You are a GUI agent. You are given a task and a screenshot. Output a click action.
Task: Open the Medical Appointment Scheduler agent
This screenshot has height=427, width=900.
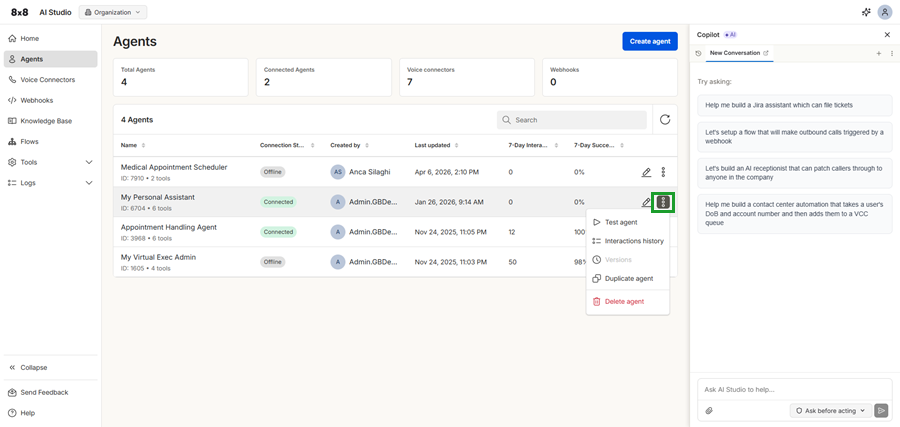(174, 167)
